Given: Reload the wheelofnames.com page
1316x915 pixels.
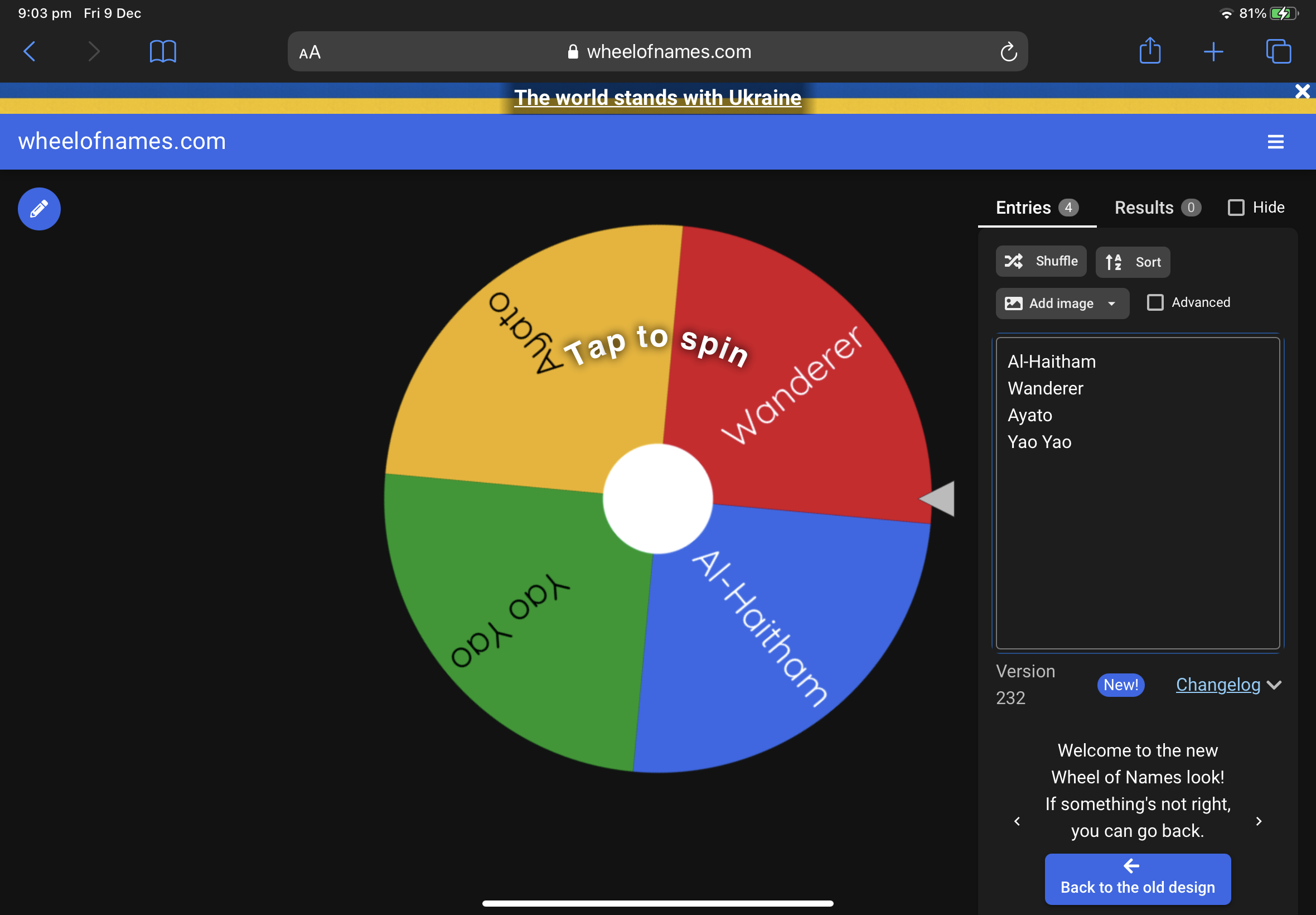Looking at the screenshot, I should (x=1008, y=51).
